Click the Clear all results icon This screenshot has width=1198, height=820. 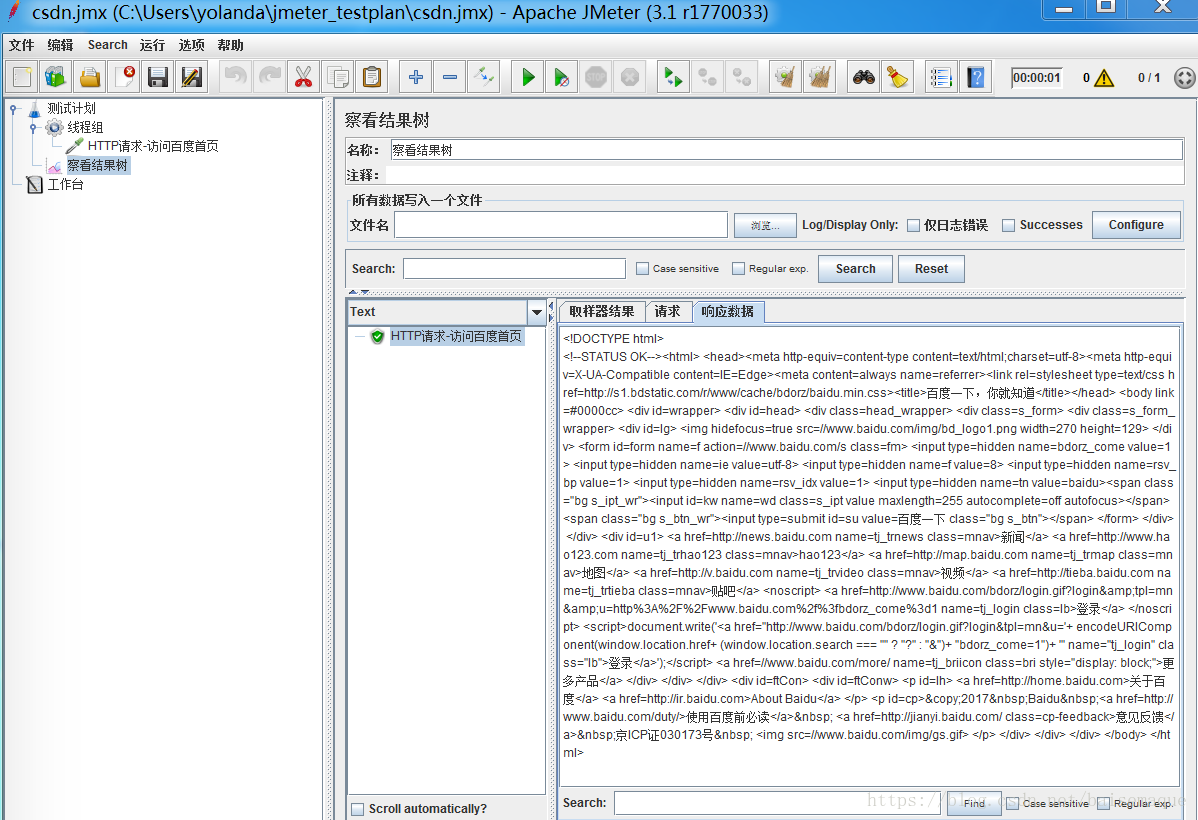(x=819, y=77)
